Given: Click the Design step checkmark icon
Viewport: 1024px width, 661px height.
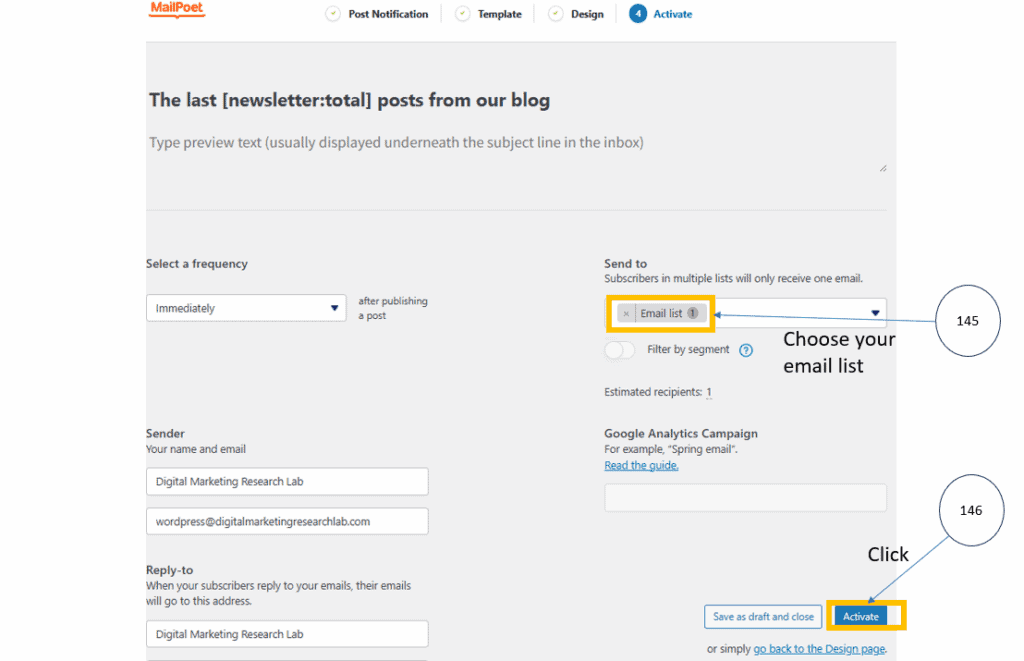Looking at the screenshot, I should 556,14.
